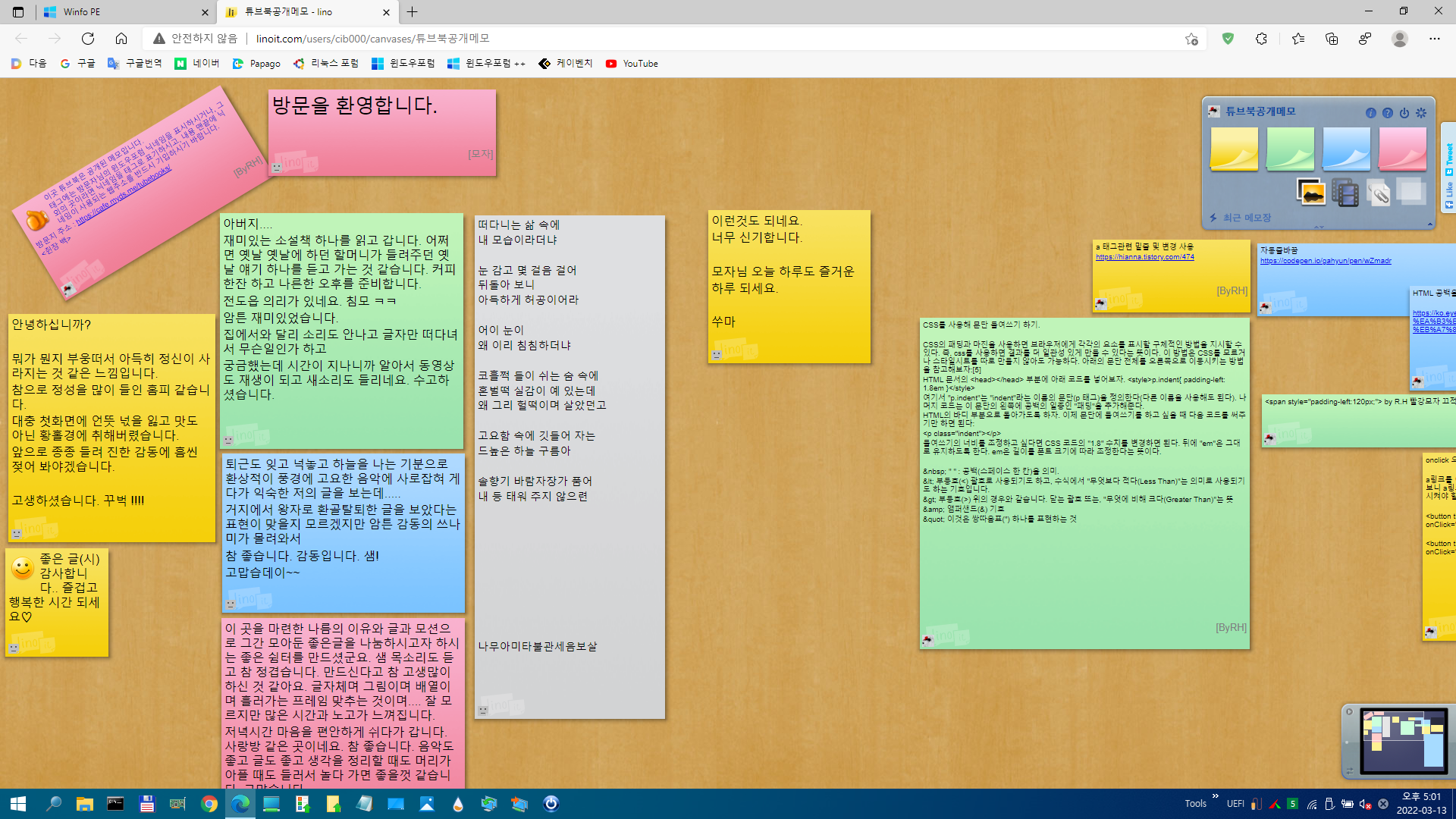
Task: Go to browser home page icon
Action: point(121,39)
